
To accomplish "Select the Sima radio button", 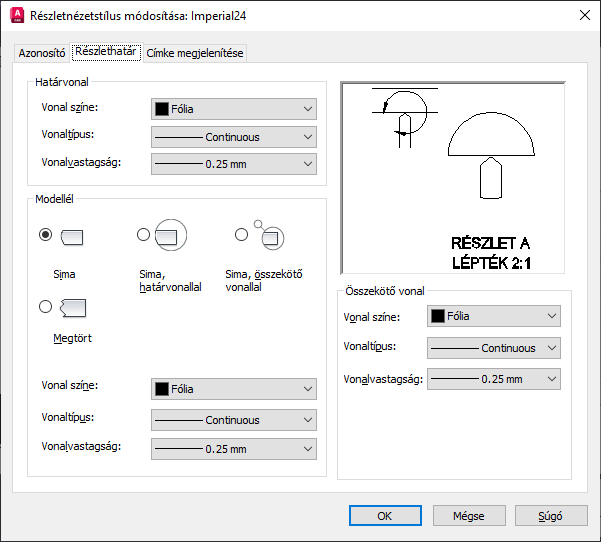I will click(46, 234).
